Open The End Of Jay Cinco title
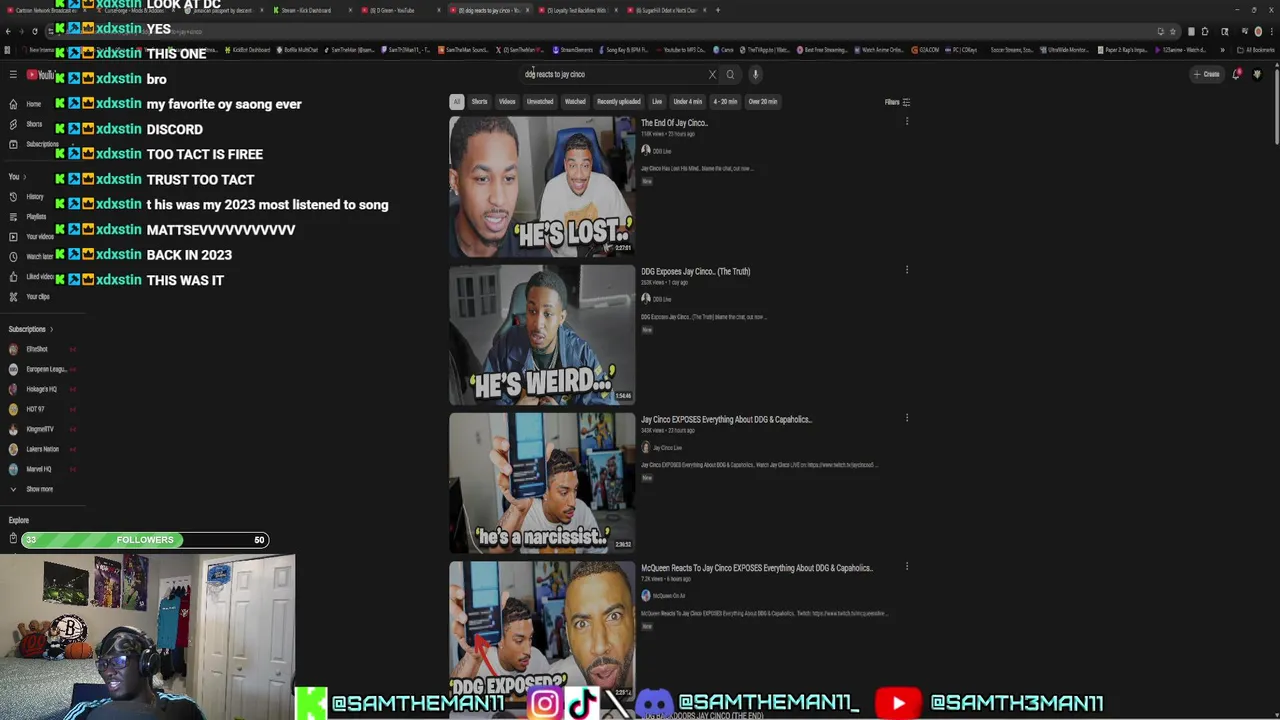This screenshot has height=720, width=1280. tap(674, 123)
